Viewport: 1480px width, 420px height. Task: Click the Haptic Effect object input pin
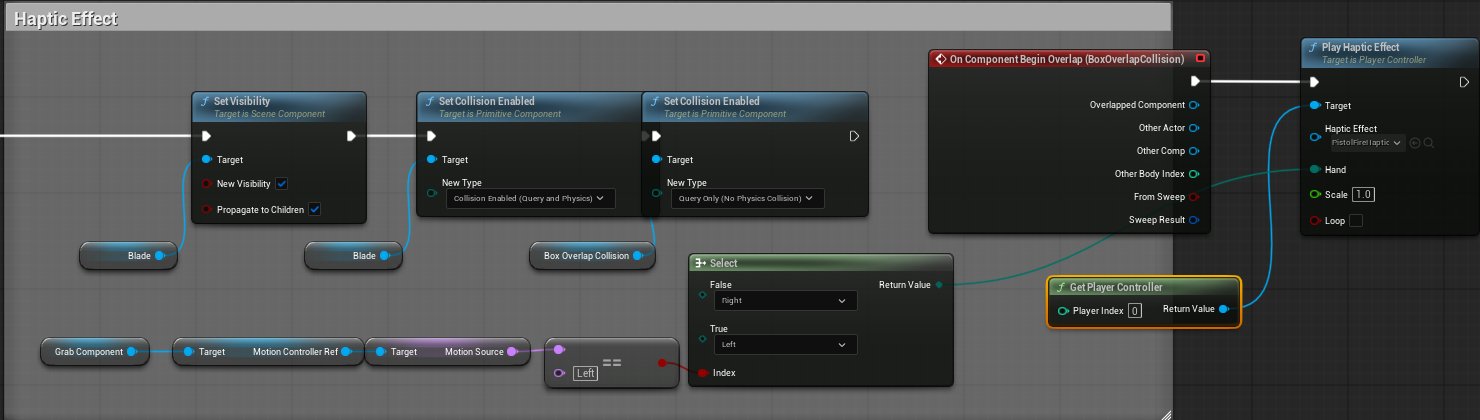pyautogui.click(x=1316, y=136)
